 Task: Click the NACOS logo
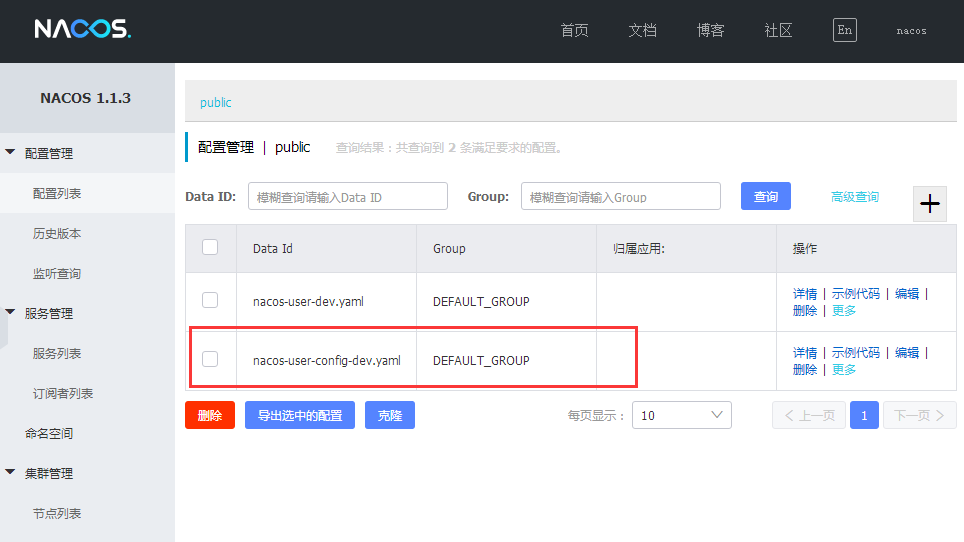point(82,29)
